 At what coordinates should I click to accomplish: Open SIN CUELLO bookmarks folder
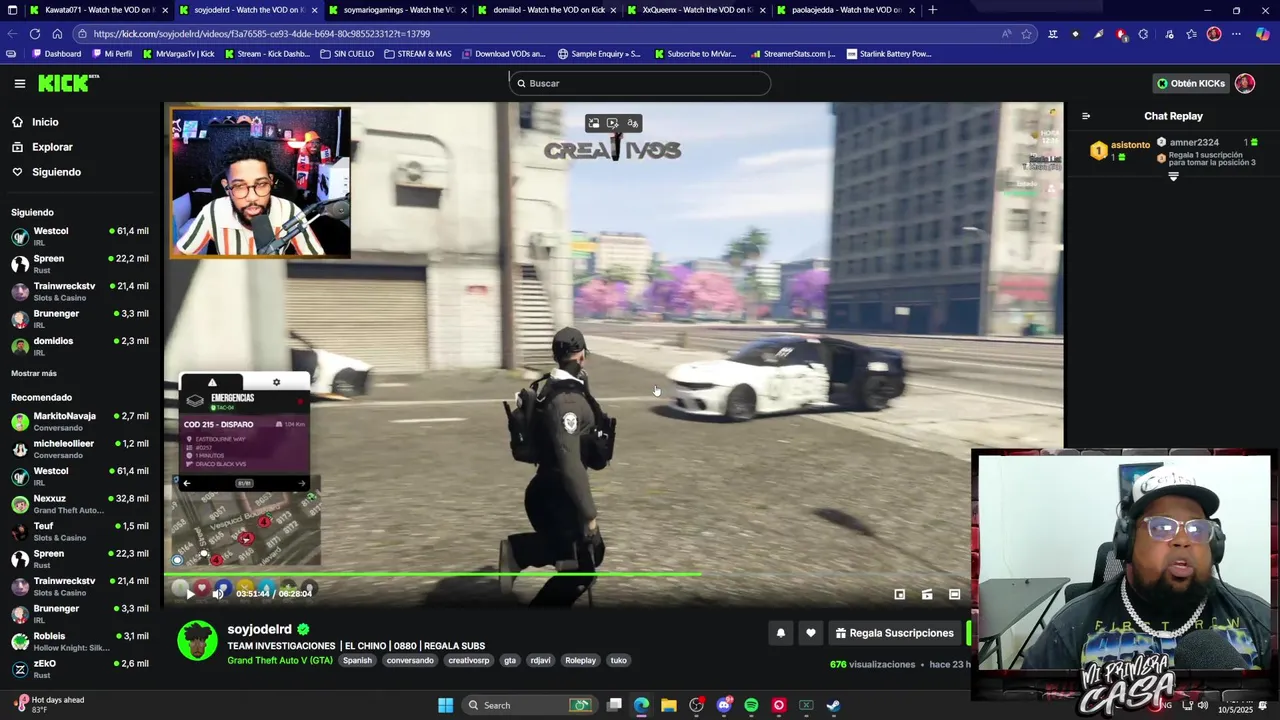click(x=347, y=54)
